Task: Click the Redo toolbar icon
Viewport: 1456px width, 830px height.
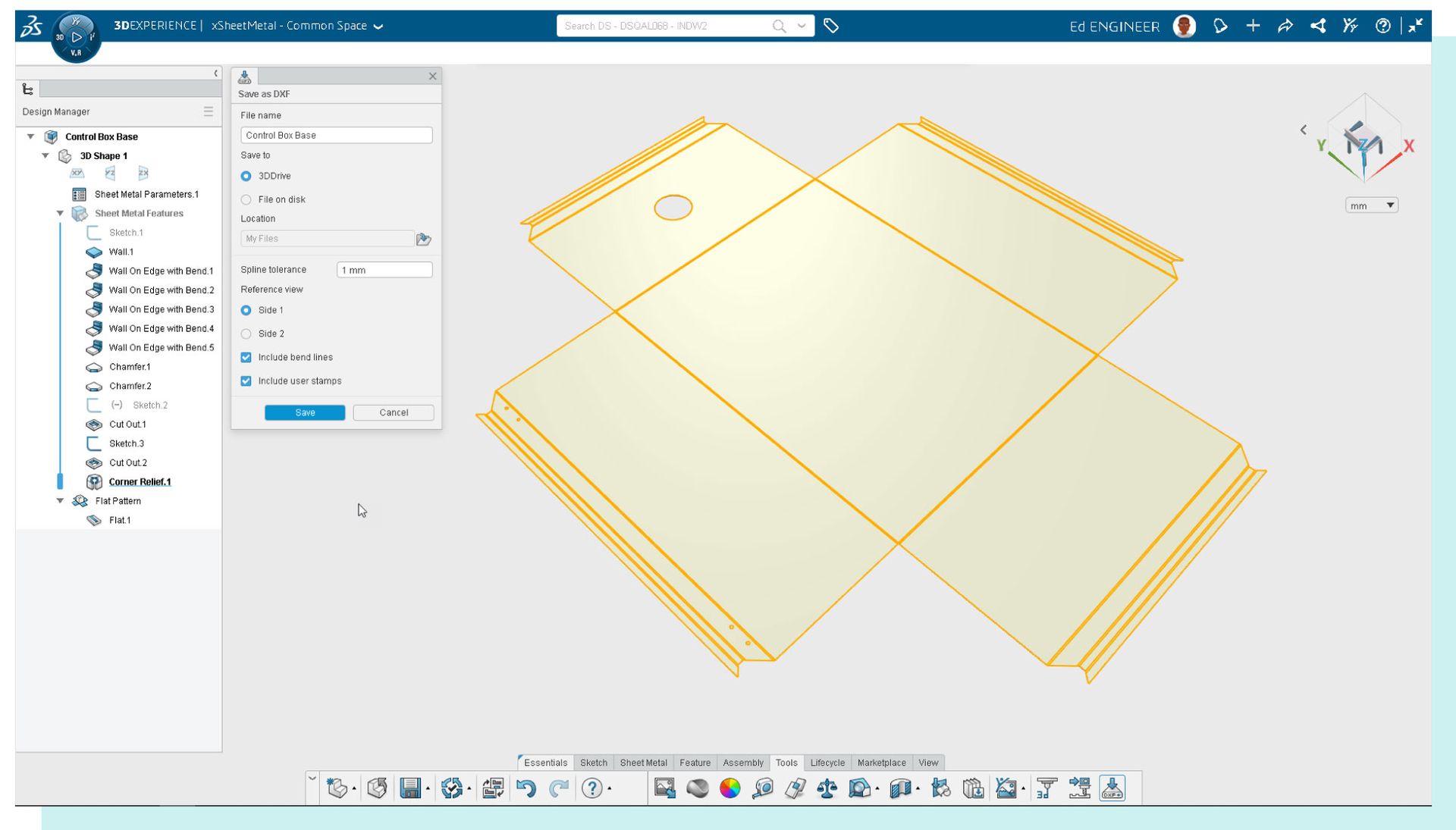Action: coord(558,788)
